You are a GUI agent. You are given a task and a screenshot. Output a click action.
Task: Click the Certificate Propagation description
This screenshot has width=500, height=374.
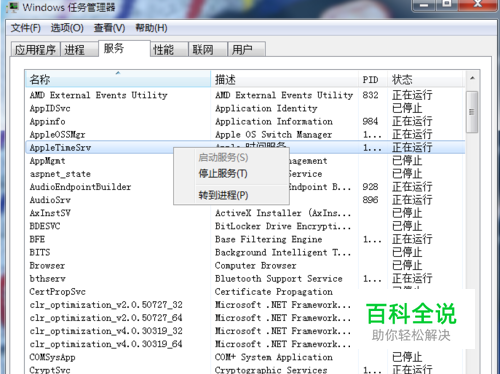coord(274,292)
